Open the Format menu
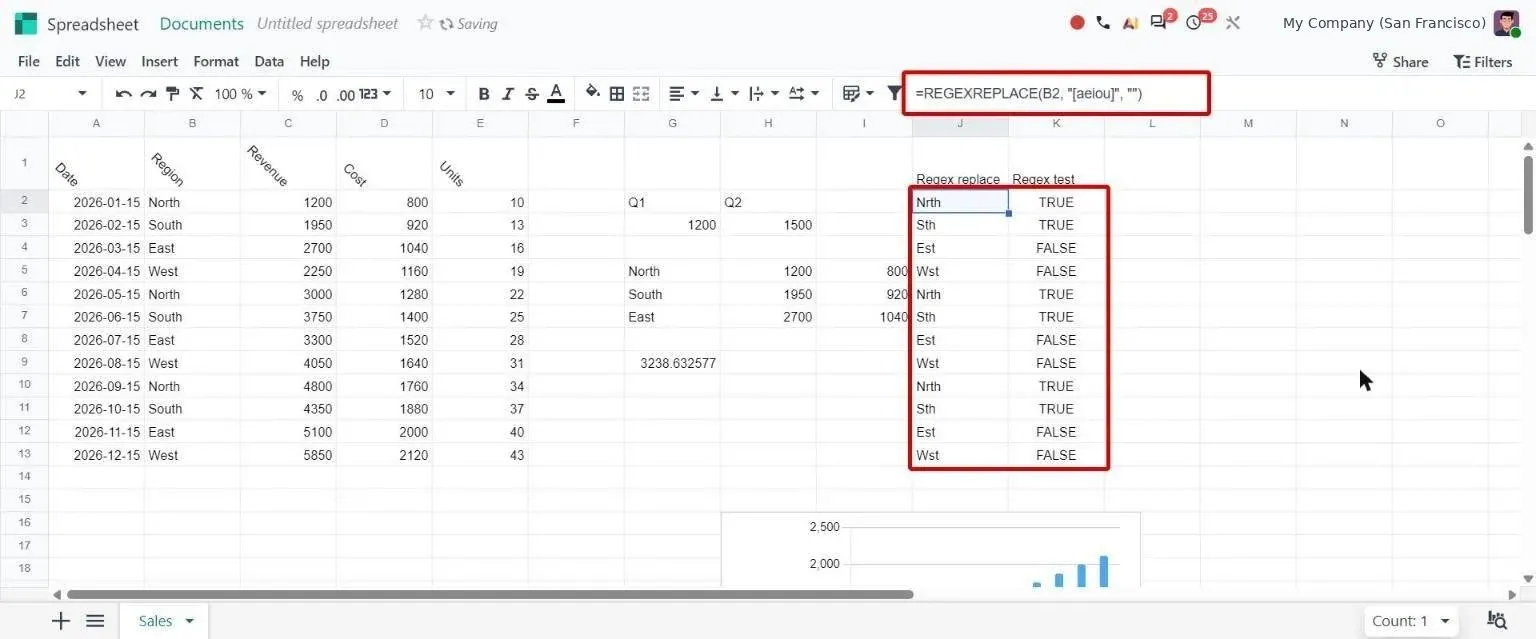Image resolution: width=1536 pixels, height=639 pixels. coord(216,61)
